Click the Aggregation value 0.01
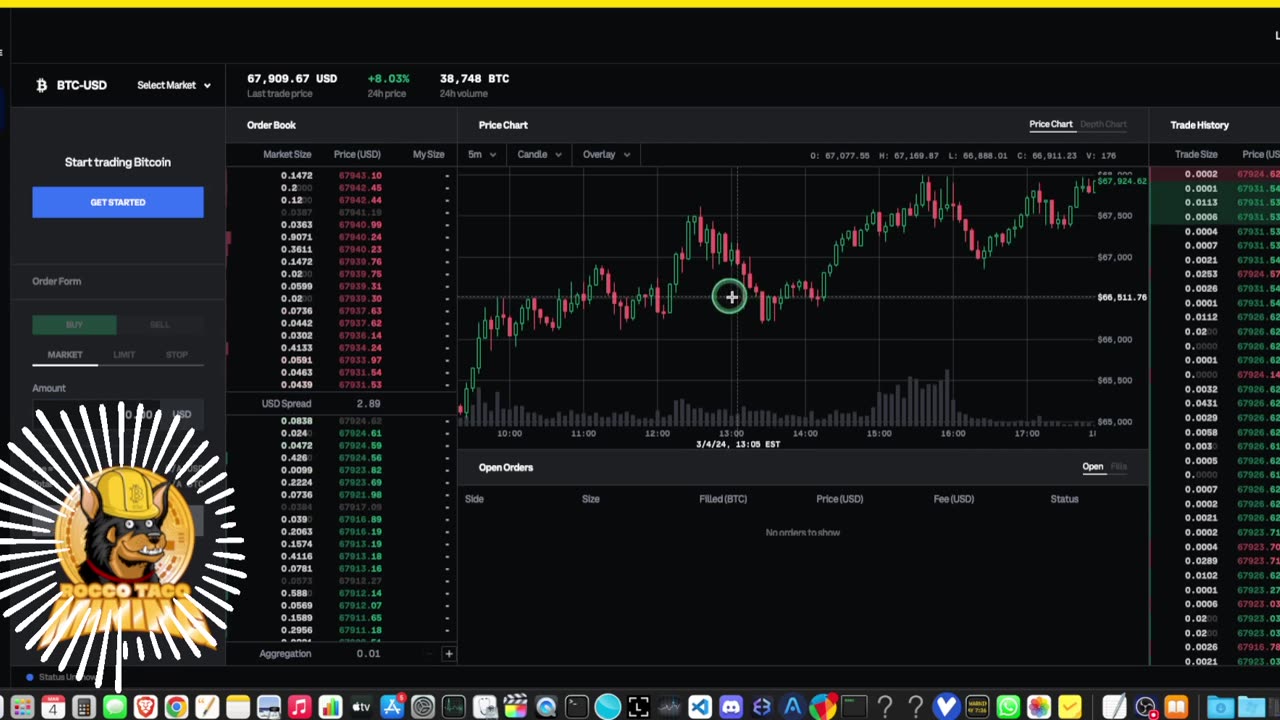 coord(368,654)
